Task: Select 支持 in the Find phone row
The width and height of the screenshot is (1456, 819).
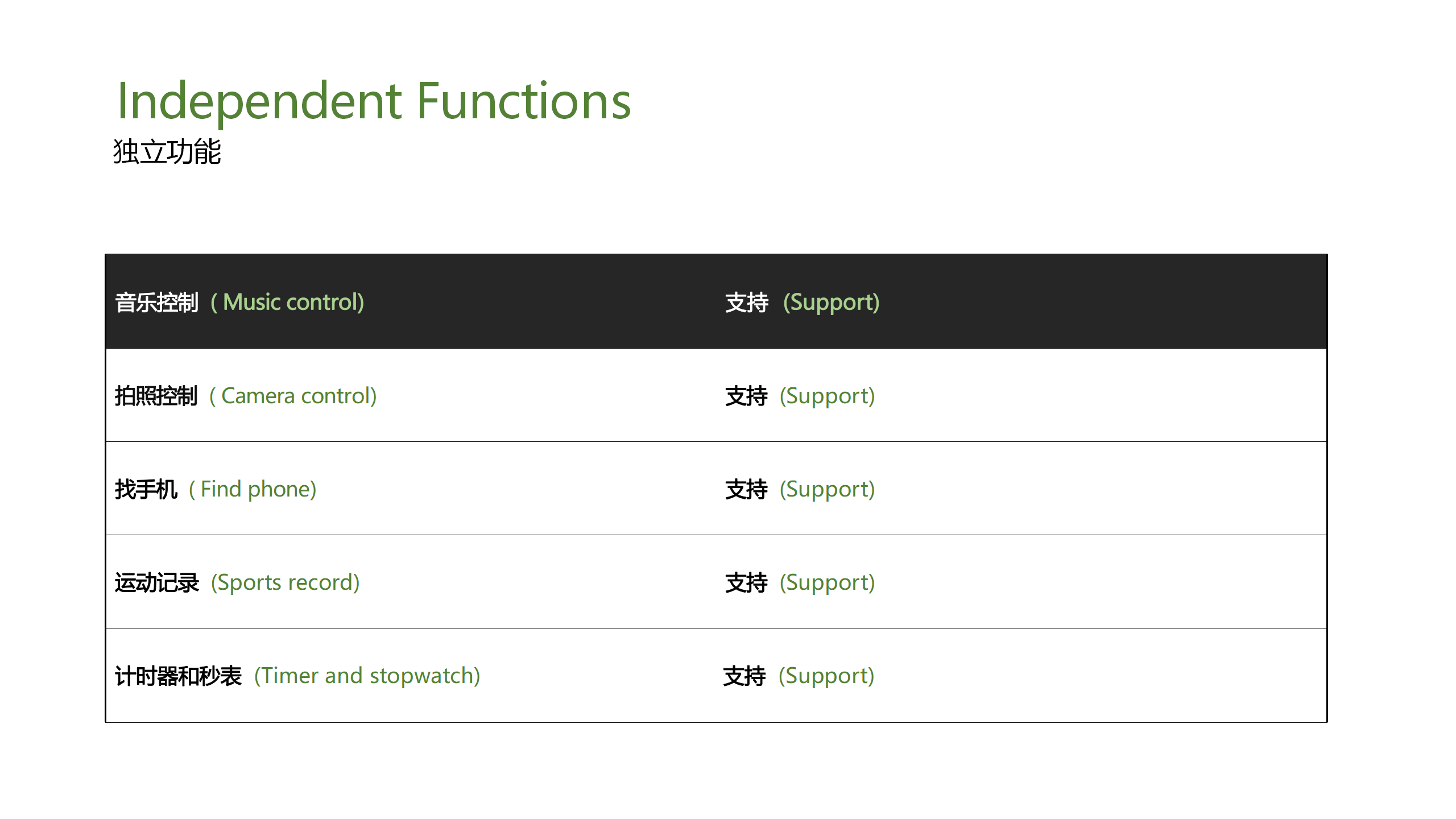Action: pos(746,489)
